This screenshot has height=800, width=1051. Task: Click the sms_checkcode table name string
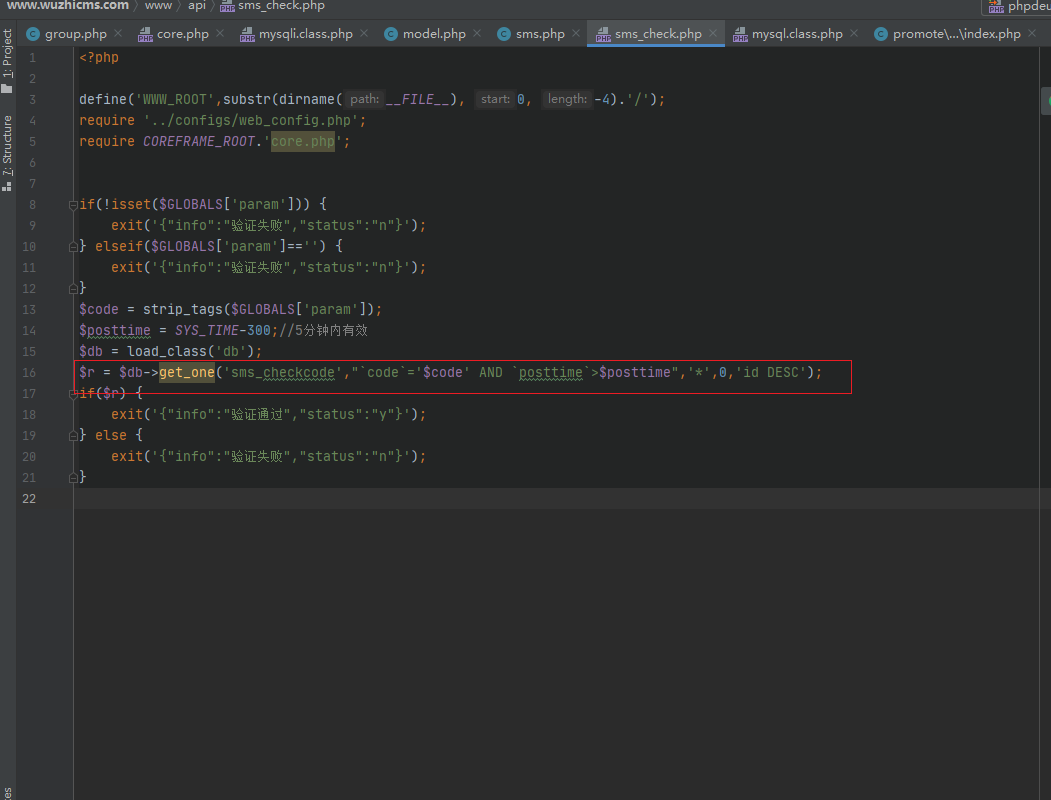282,373
